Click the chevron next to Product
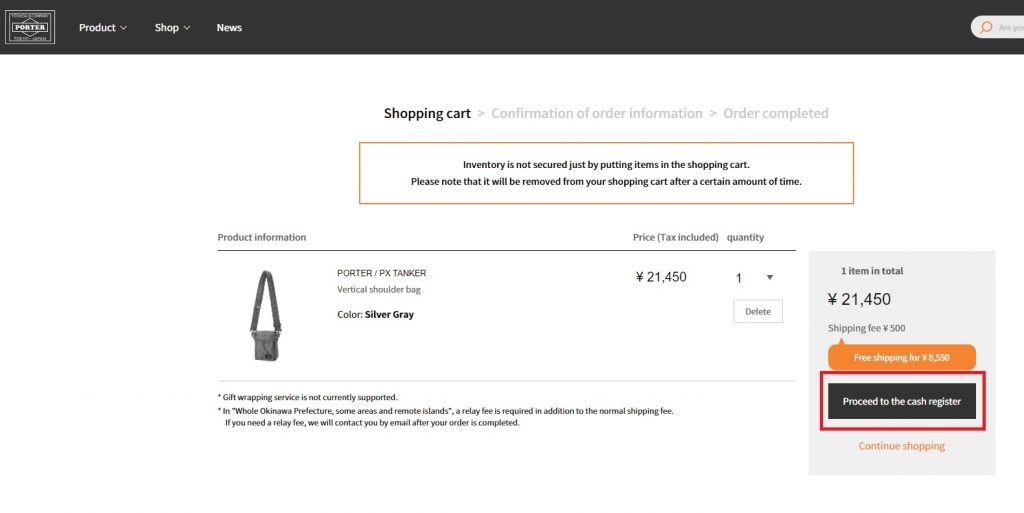 [x=124, y=28]
